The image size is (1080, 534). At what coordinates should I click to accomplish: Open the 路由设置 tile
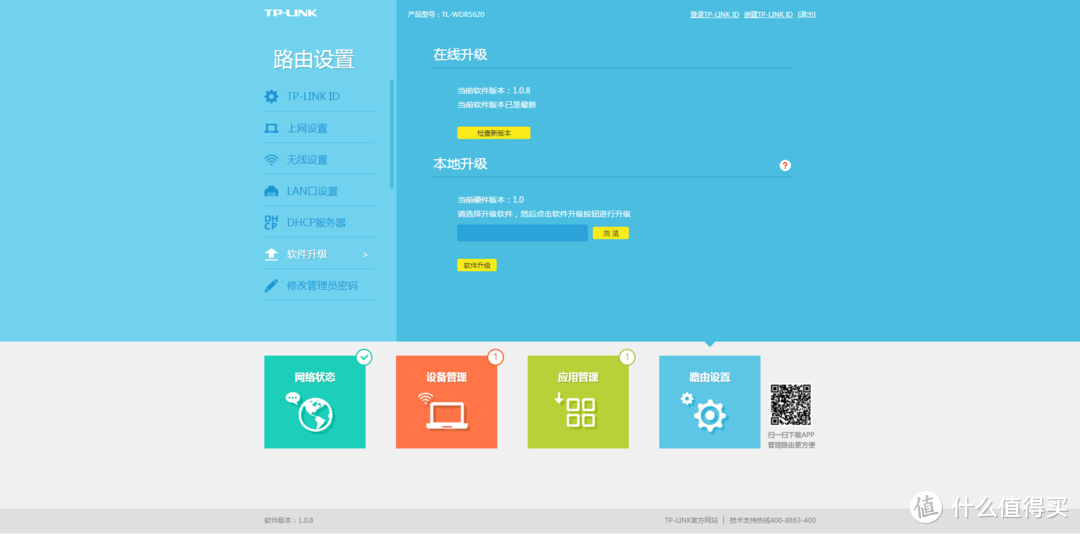[x=709, y=402]
